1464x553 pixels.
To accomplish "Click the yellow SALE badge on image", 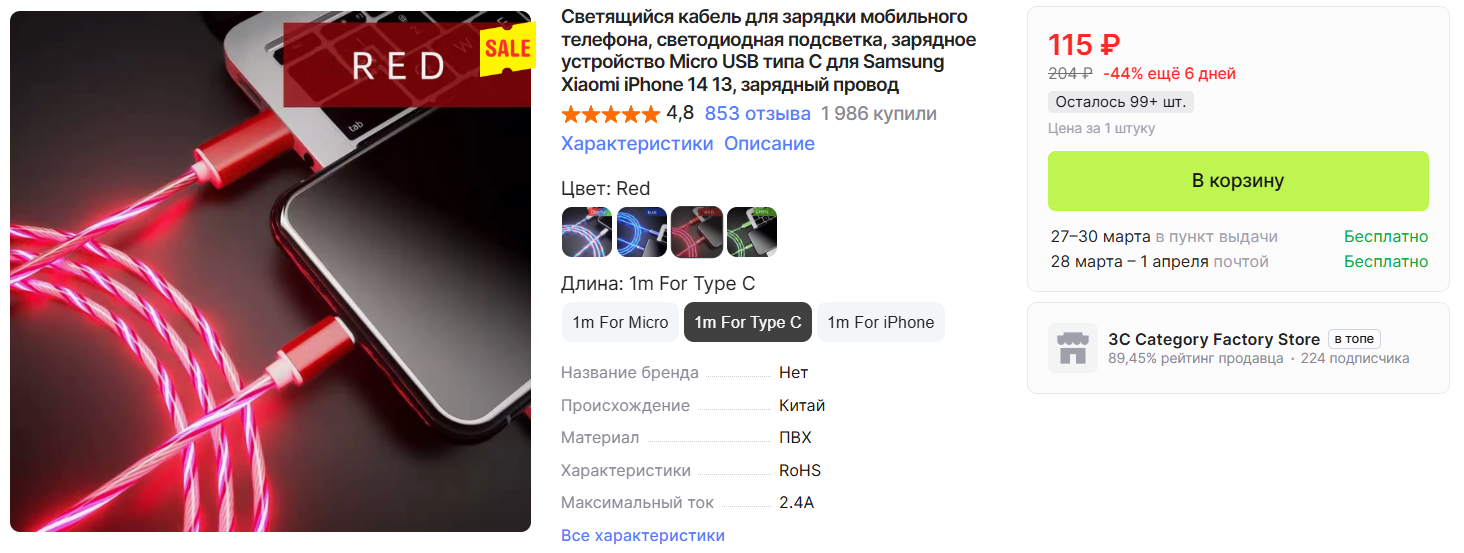I will [507, 50].
